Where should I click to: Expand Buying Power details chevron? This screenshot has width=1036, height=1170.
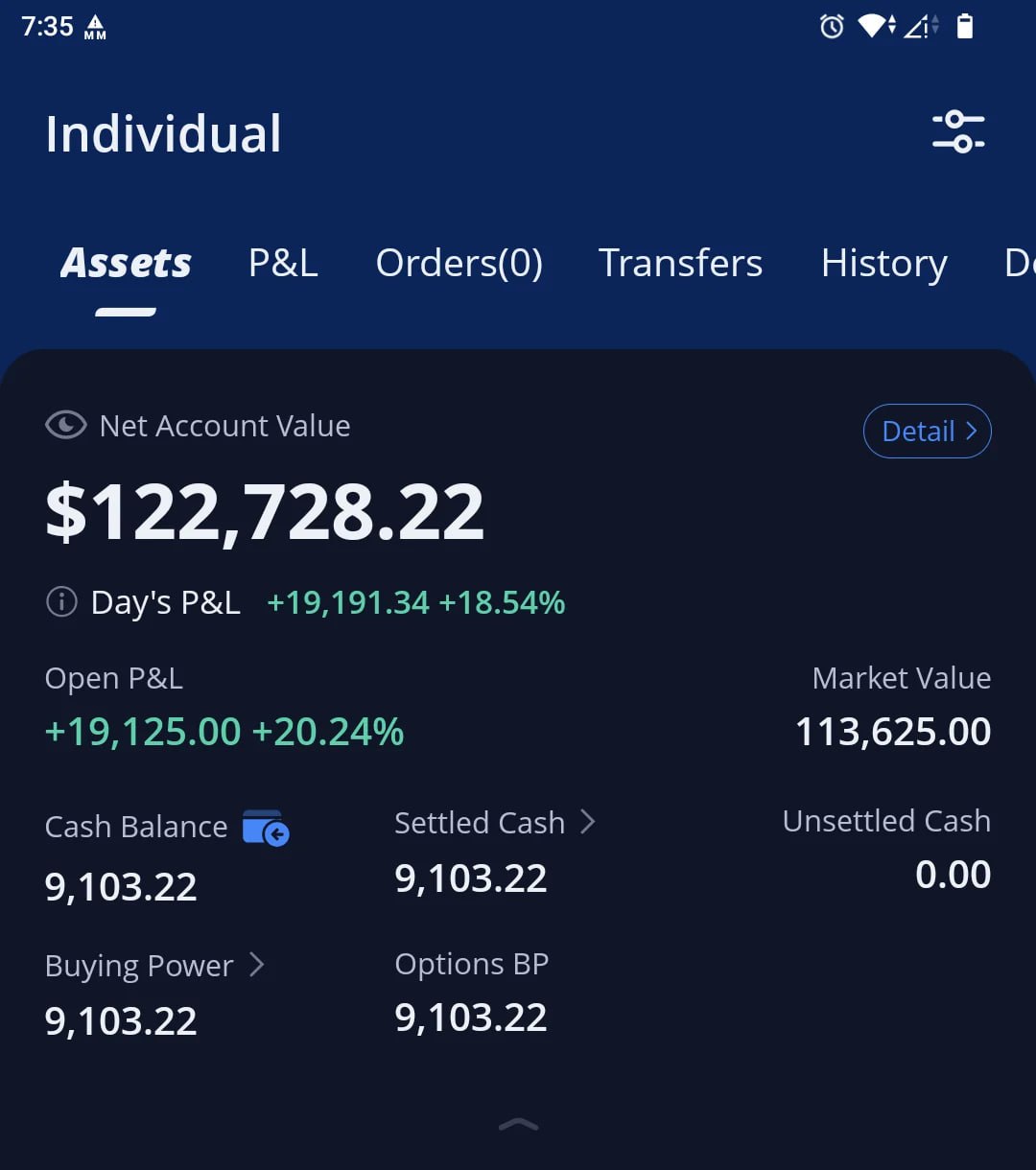[x=256, y=965]
